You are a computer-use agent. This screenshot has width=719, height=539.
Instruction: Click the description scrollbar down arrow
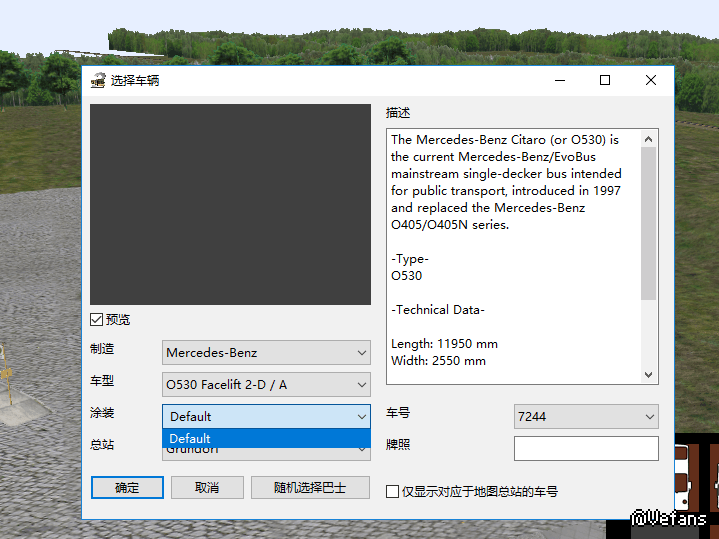(x=648, y=375)
